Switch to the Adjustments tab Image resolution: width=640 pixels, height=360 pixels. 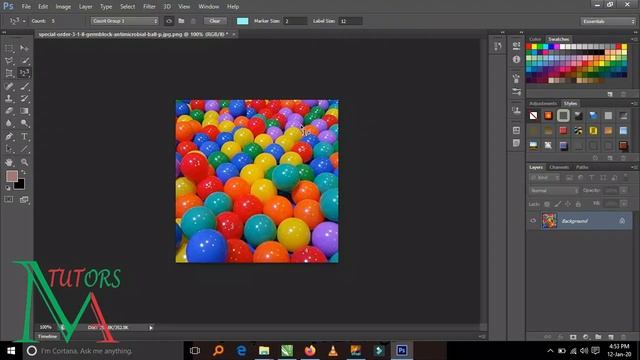click(543, 104)
